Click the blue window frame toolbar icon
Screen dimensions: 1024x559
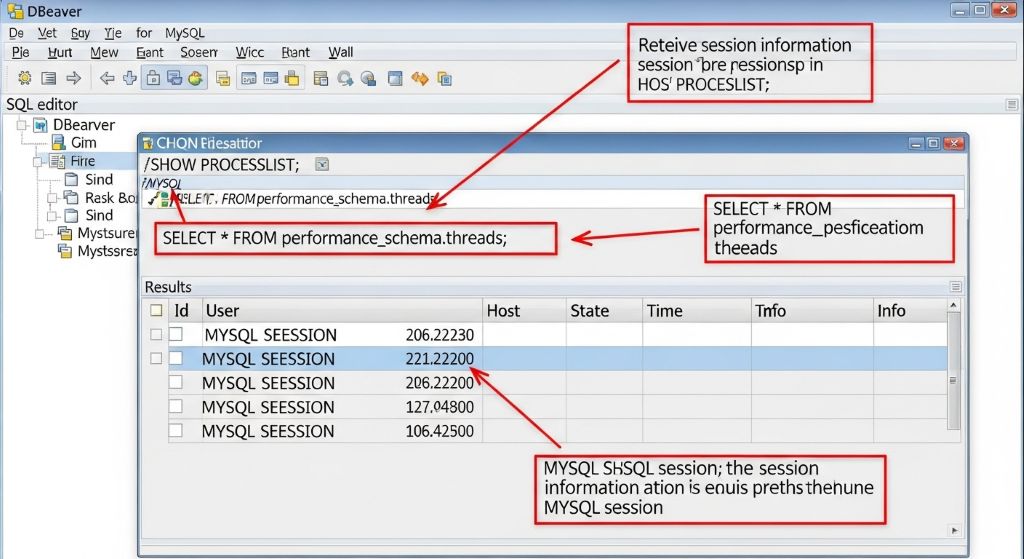[x=395, y=79]
